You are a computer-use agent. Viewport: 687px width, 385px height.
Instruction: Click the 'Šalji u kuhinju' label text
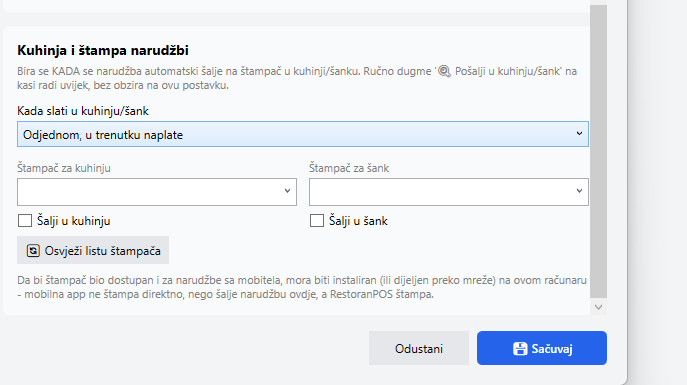74,221
